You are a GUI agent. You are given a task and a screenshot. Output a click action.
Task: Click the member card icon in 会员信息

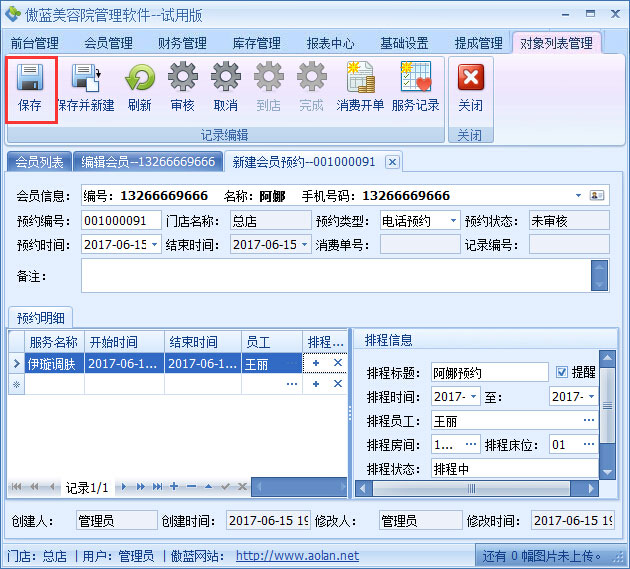tap(597, 195)
